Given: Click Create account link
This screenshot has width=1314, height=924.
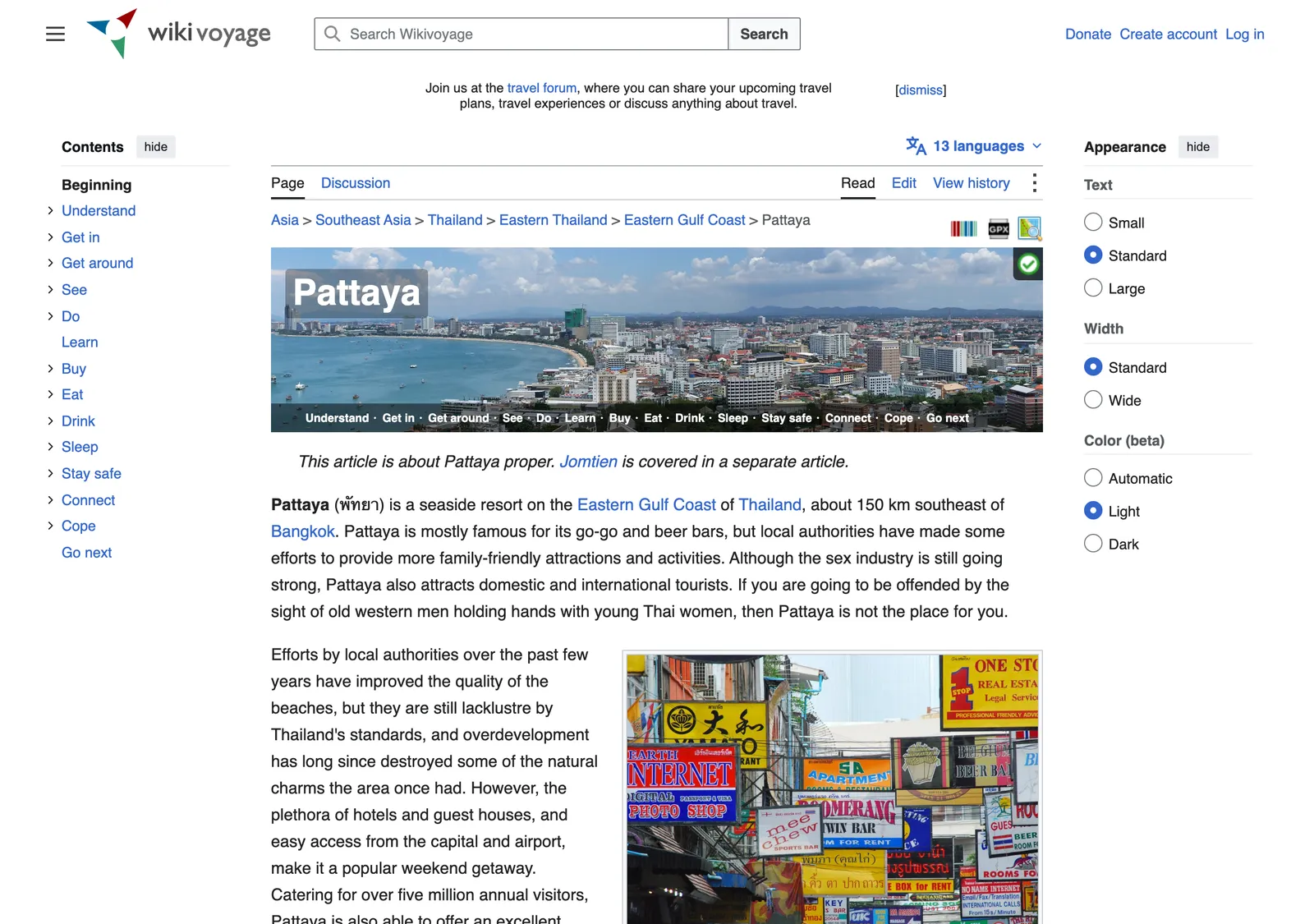Looking at the screenshot, I should coord(1168,34).
